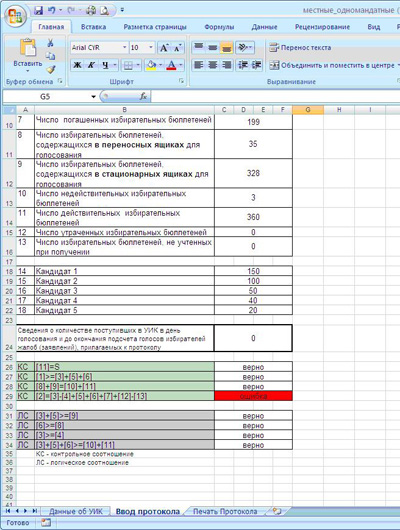Align cell text to the middle
The image size is (400, 530).
[x=213, y=47]
